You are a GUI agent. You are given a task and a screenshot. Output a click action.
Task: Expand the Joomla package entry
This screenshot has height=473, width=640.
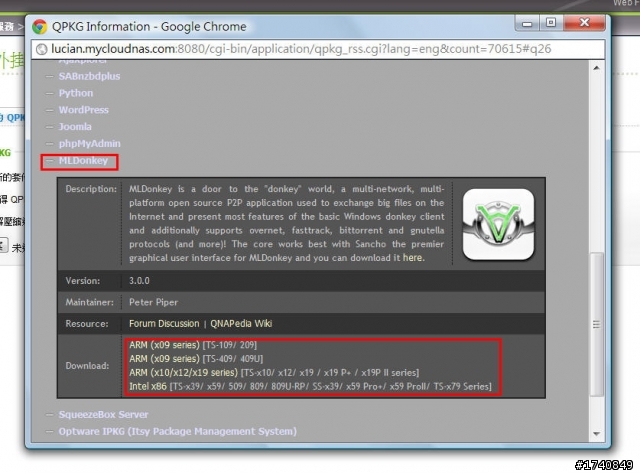pyautogui.click(x=75, y=127)
